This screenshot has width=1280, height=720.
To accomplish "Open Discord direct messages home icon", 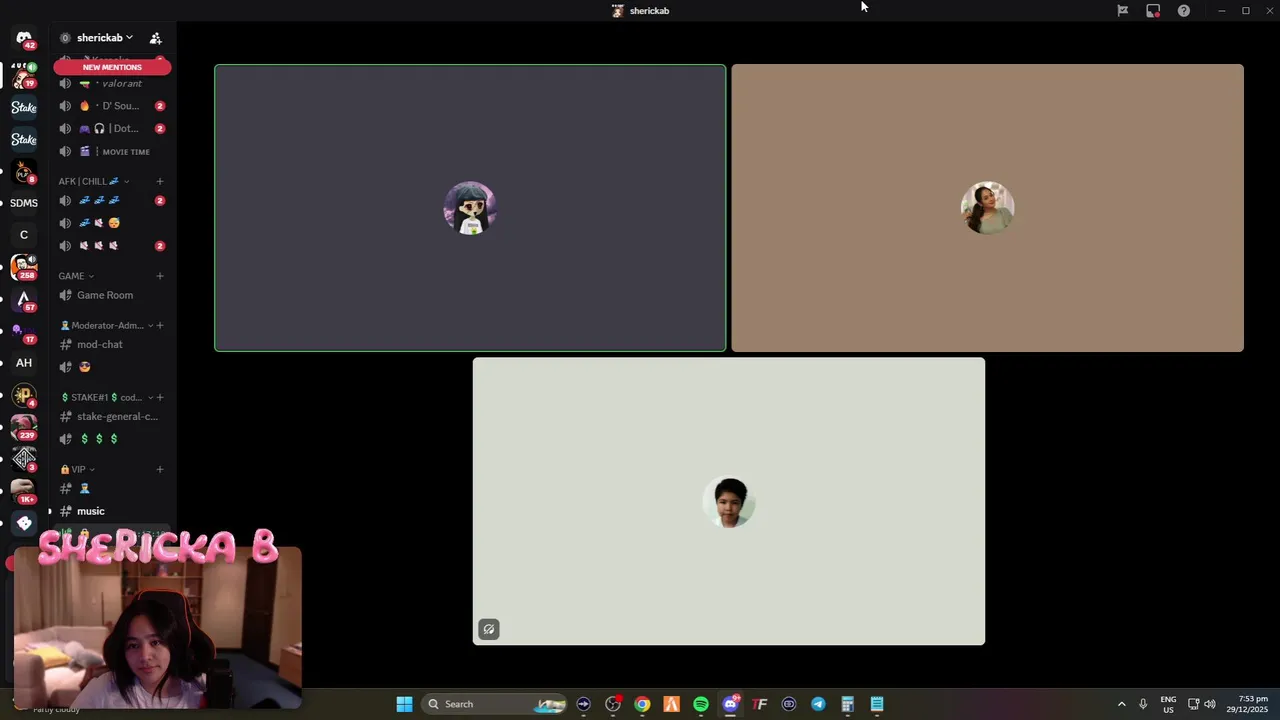I will tap(24, 39).
